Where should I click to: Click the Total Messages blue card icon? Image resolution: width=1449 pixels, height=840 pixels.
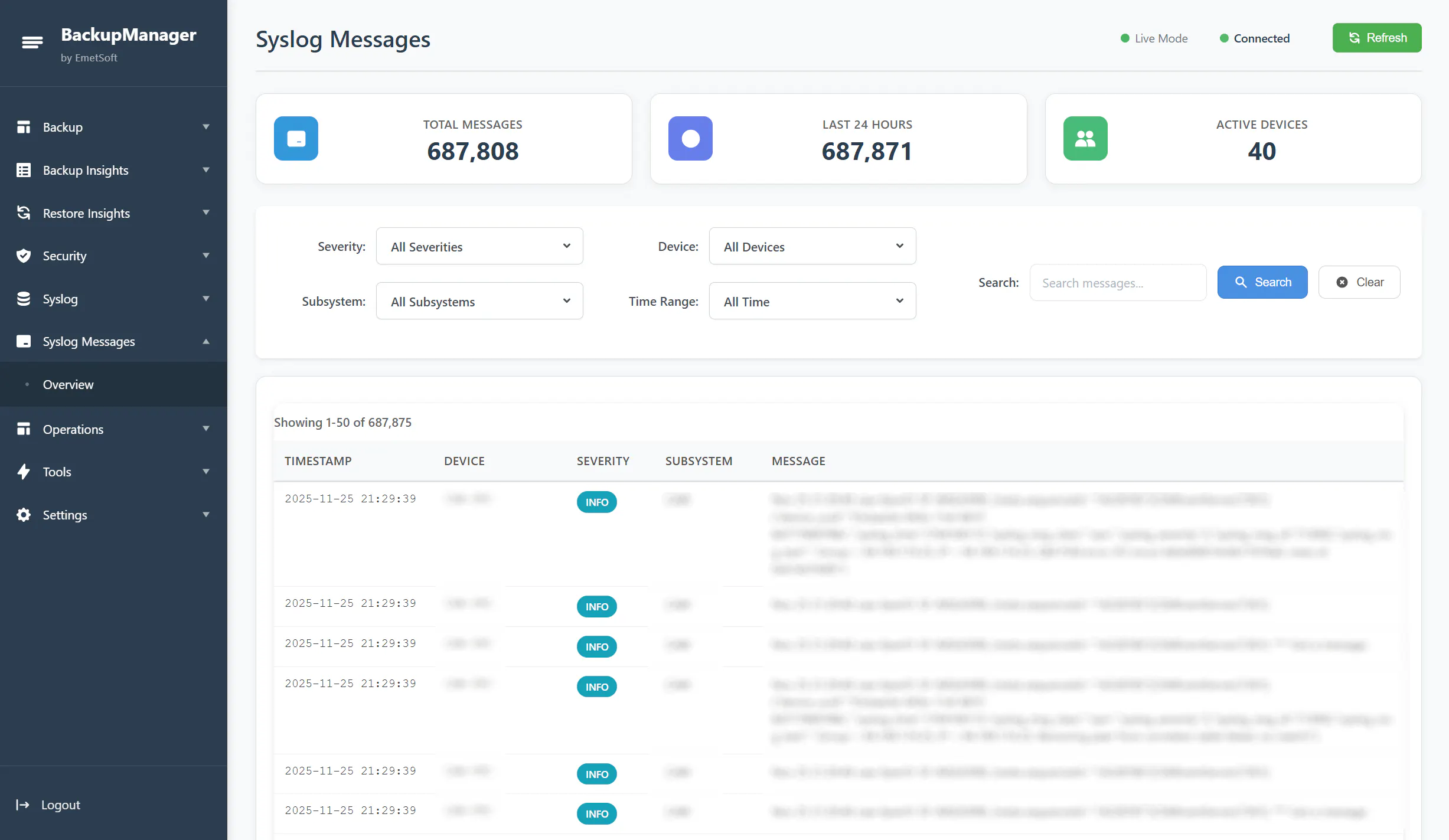[x=296, y=139]
